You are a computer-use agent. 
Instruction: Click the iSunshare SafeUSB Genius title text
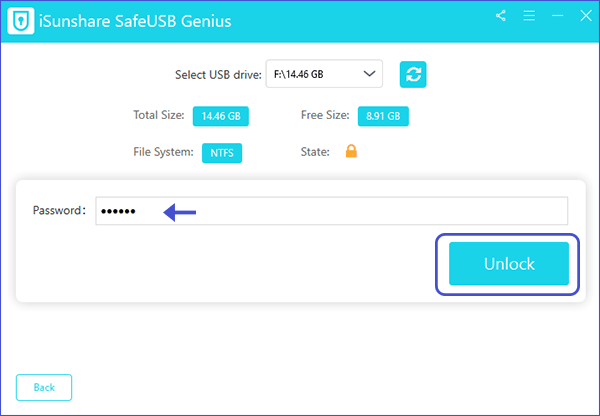[x=135, y=21]
